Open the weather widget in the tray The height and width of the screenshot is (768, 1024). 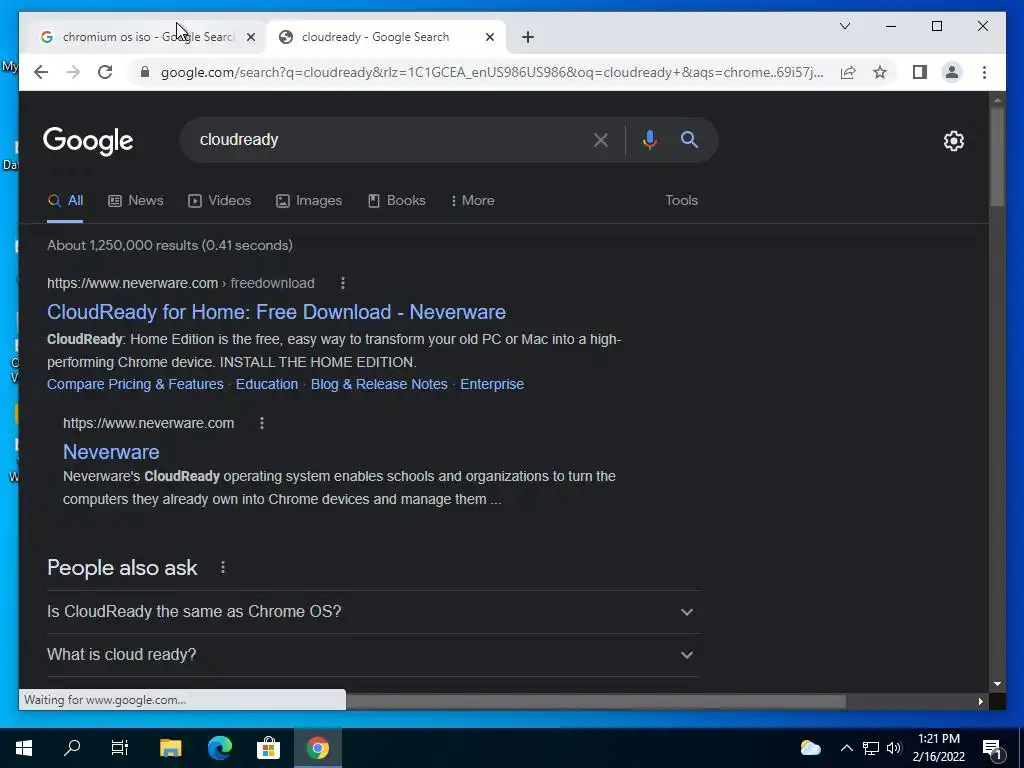[810, 748]
